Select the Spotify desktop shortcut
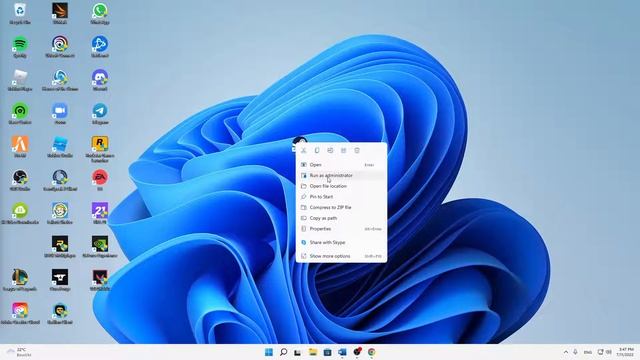This screenshot has width=640, height=360. pyautogui.click(x=20, y=47)
